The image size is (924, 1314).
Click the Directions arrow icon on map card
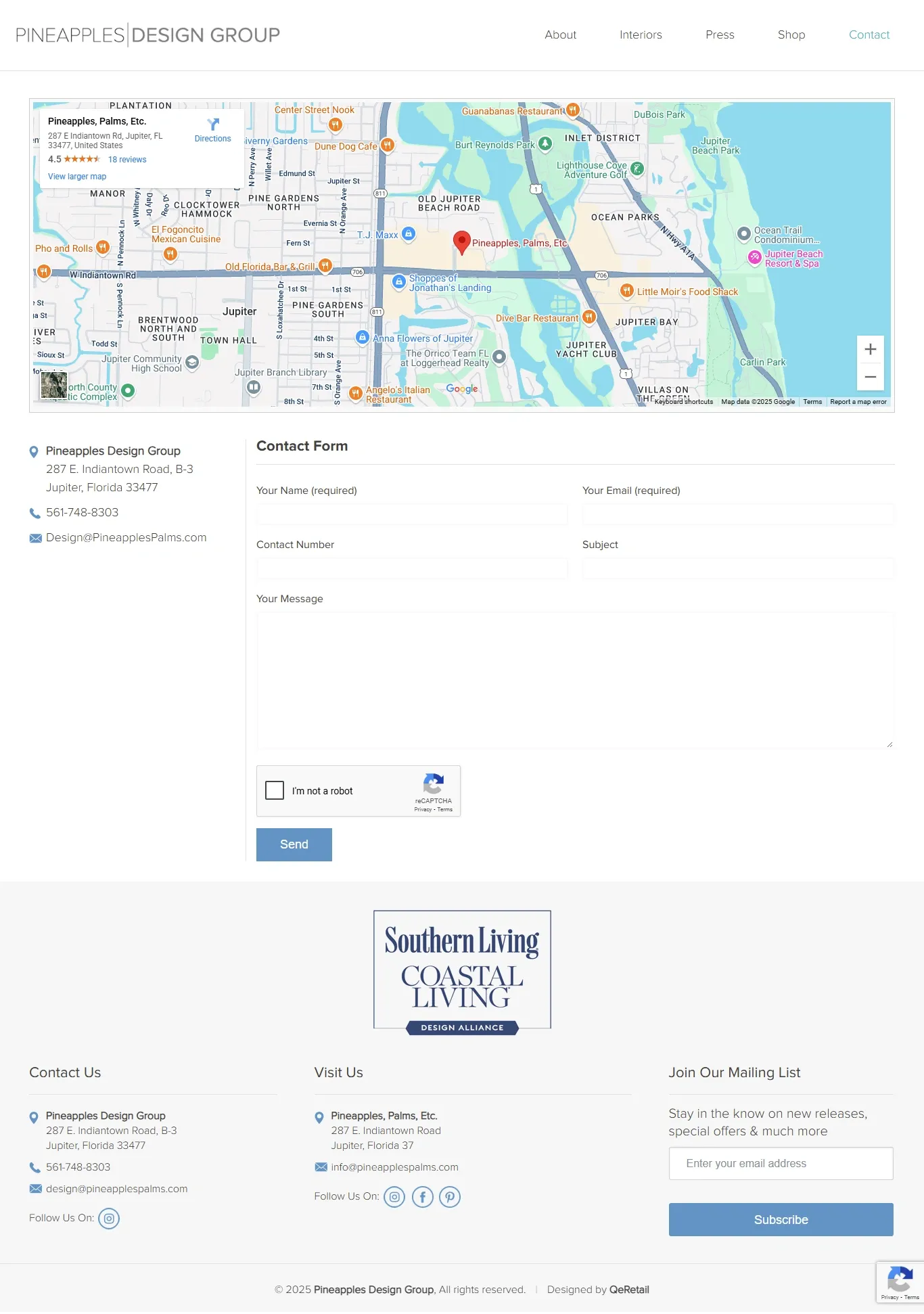coord(213,124)
